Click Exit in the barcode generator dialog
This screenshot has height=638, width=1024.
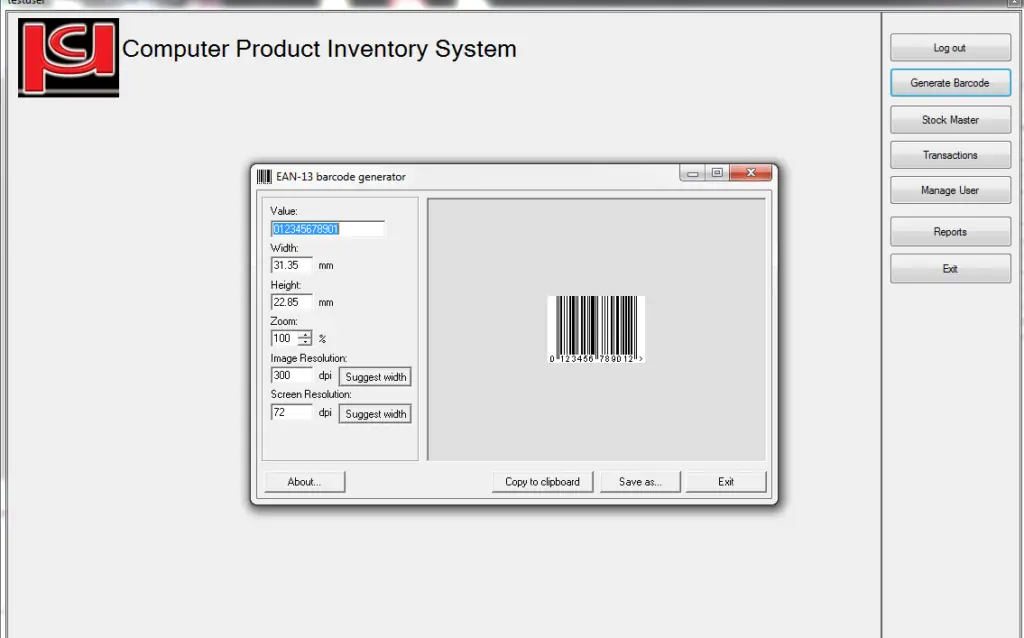pyautogui.click(x=725, y=481)
